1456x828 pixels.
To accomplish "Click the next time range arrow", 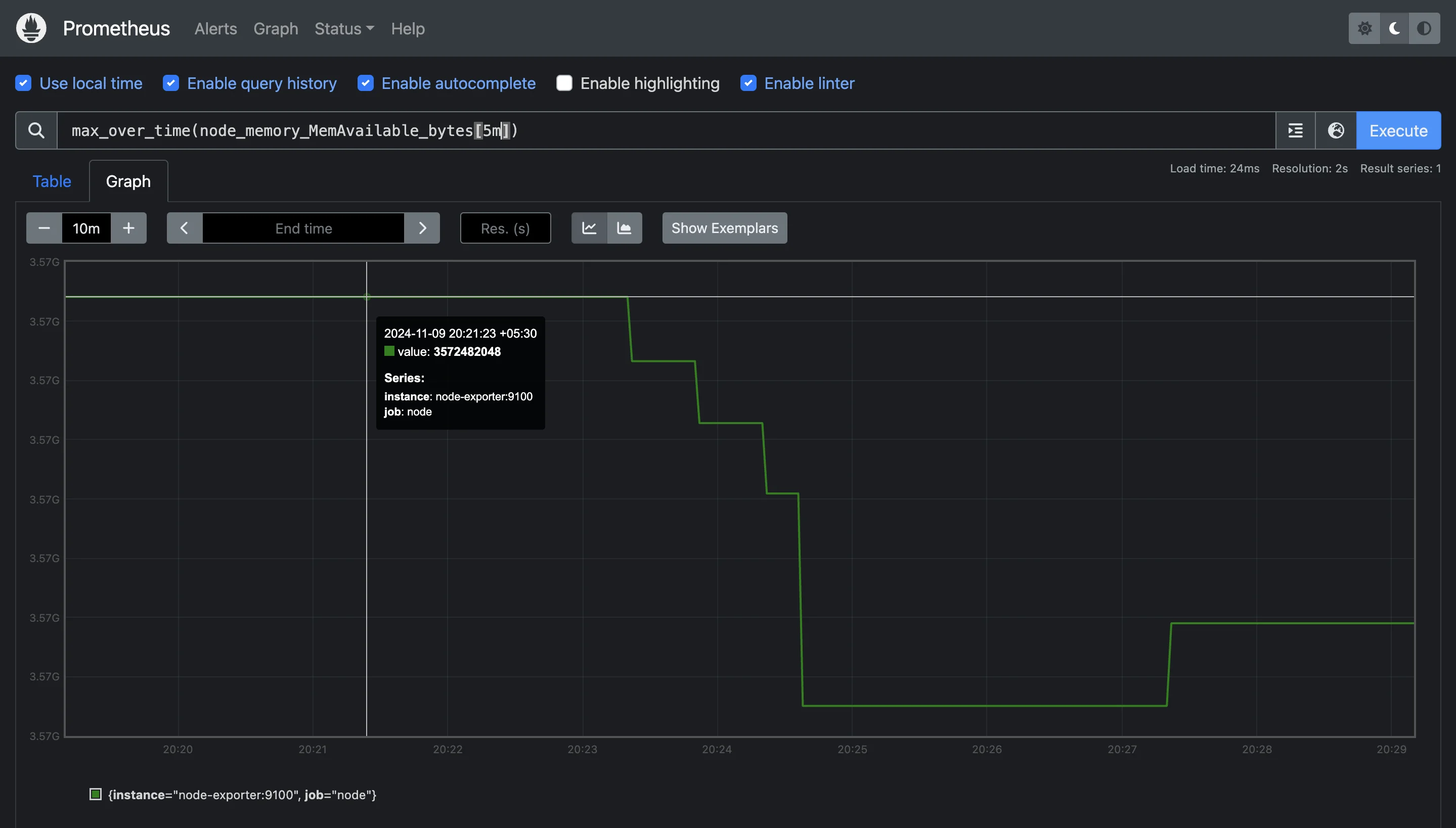I will click(422, 227).
